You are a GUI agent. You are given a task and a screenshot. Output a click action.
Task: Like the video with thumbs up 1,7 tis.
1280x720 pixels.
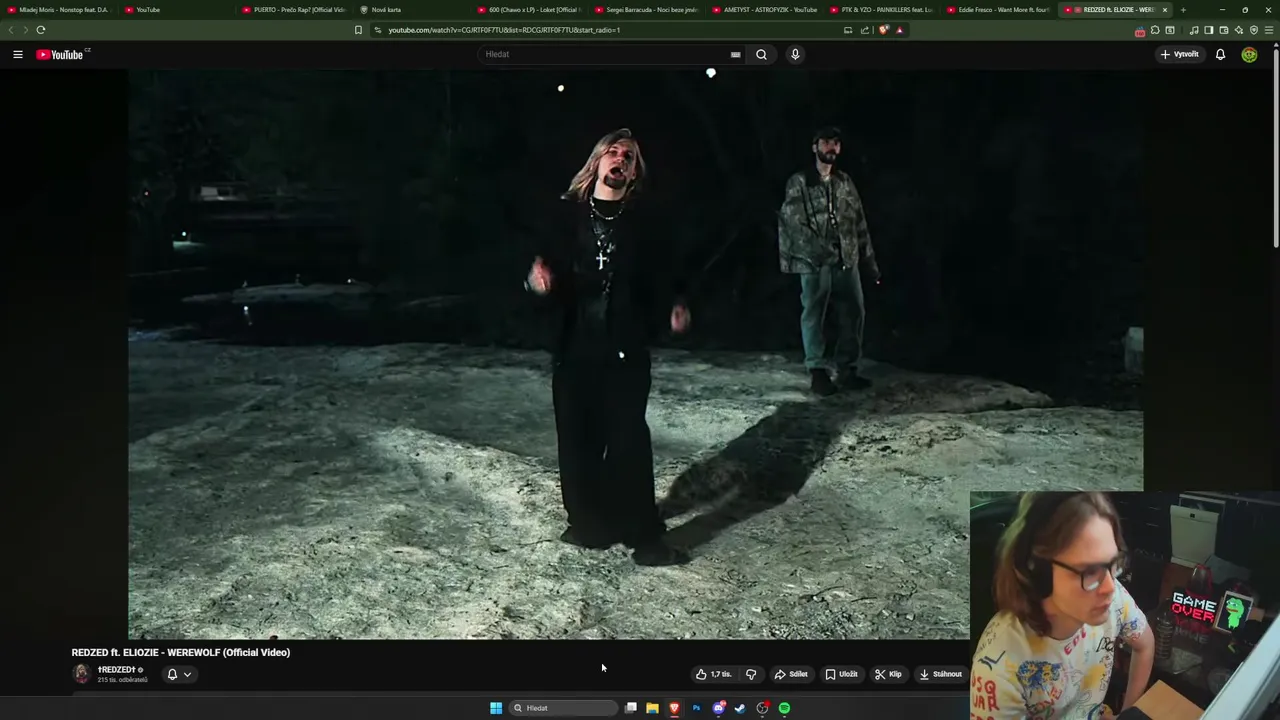[x=714, y=674]
